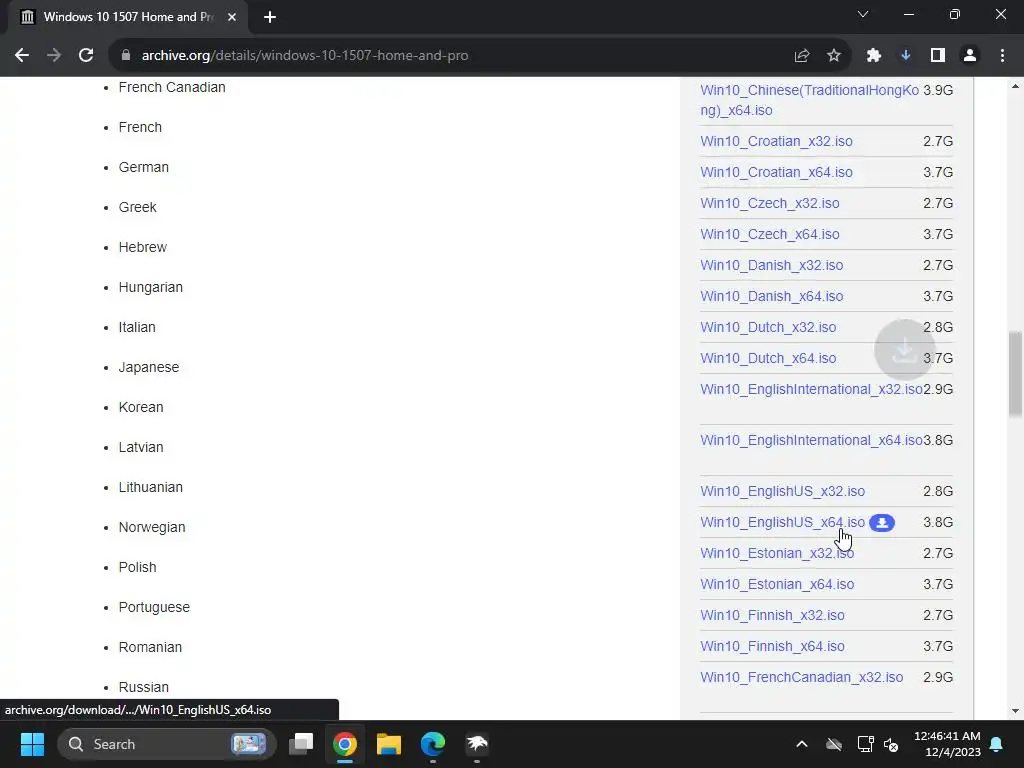Download Win10_Estonian_x64.iso
1024x768 pixels.
(x=777, y=584)
